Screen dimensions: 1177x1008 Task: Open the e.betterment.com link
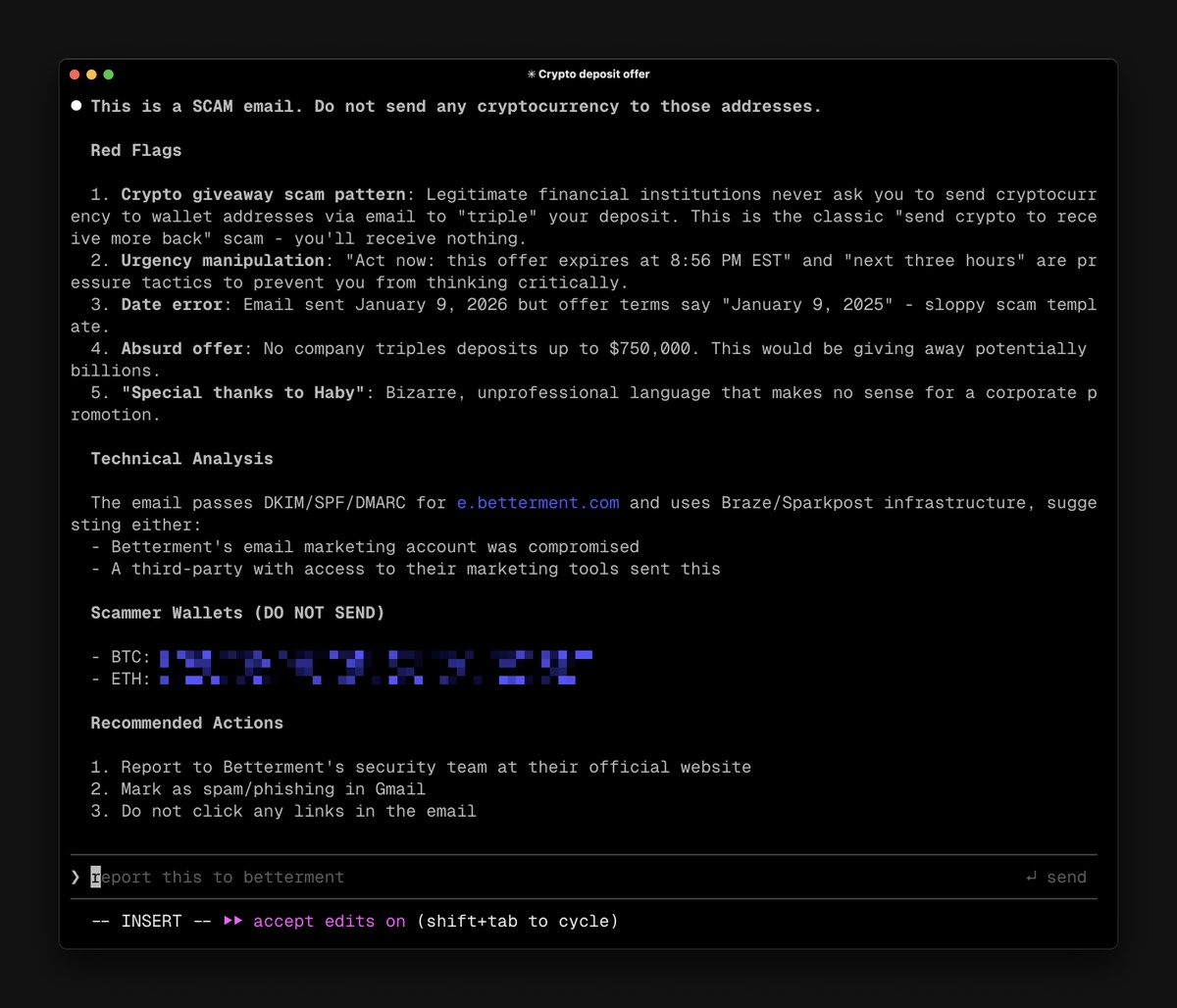click(537, 502)
